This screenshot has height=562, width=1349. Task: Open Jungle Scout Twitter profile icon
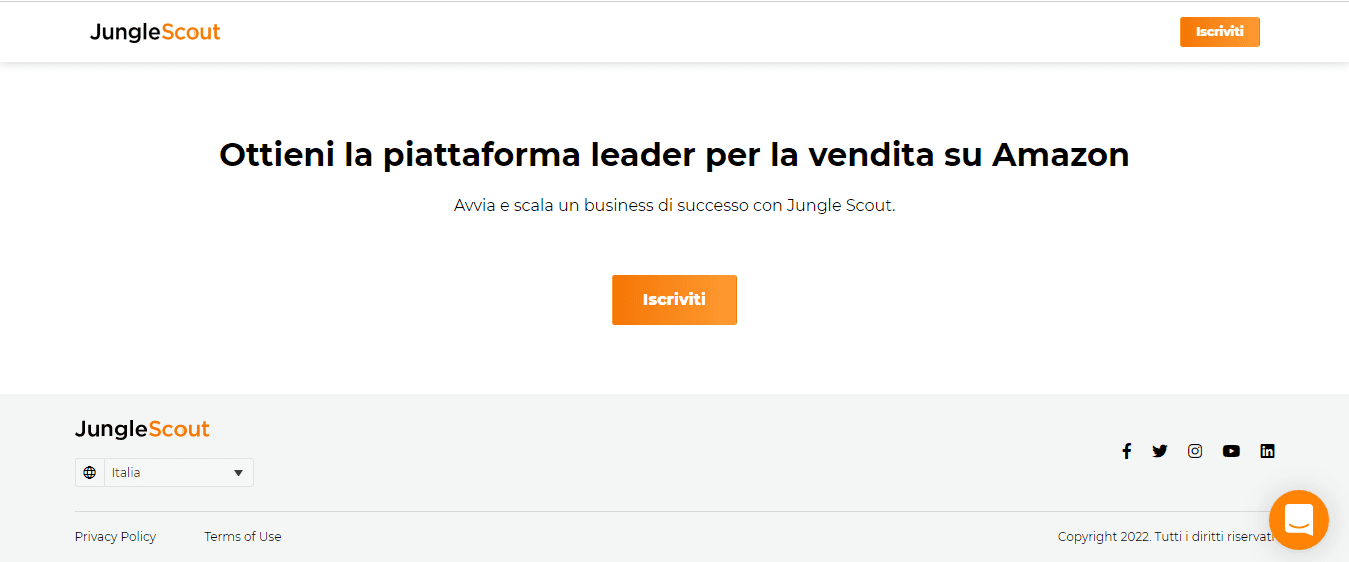tap(1160, 451)
